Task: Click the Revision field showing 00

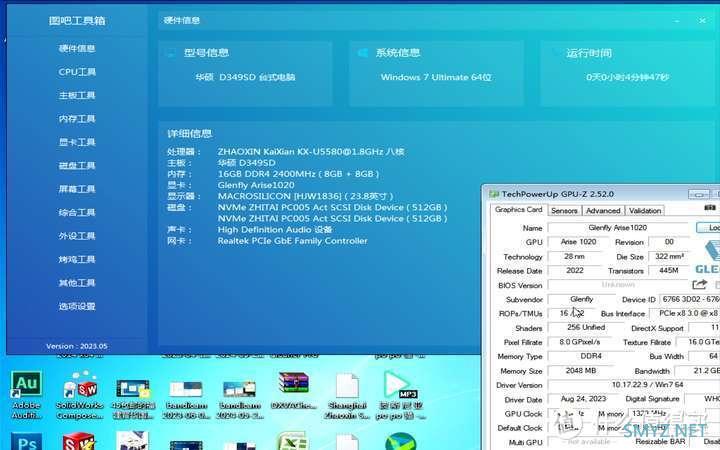Action: 669,242
